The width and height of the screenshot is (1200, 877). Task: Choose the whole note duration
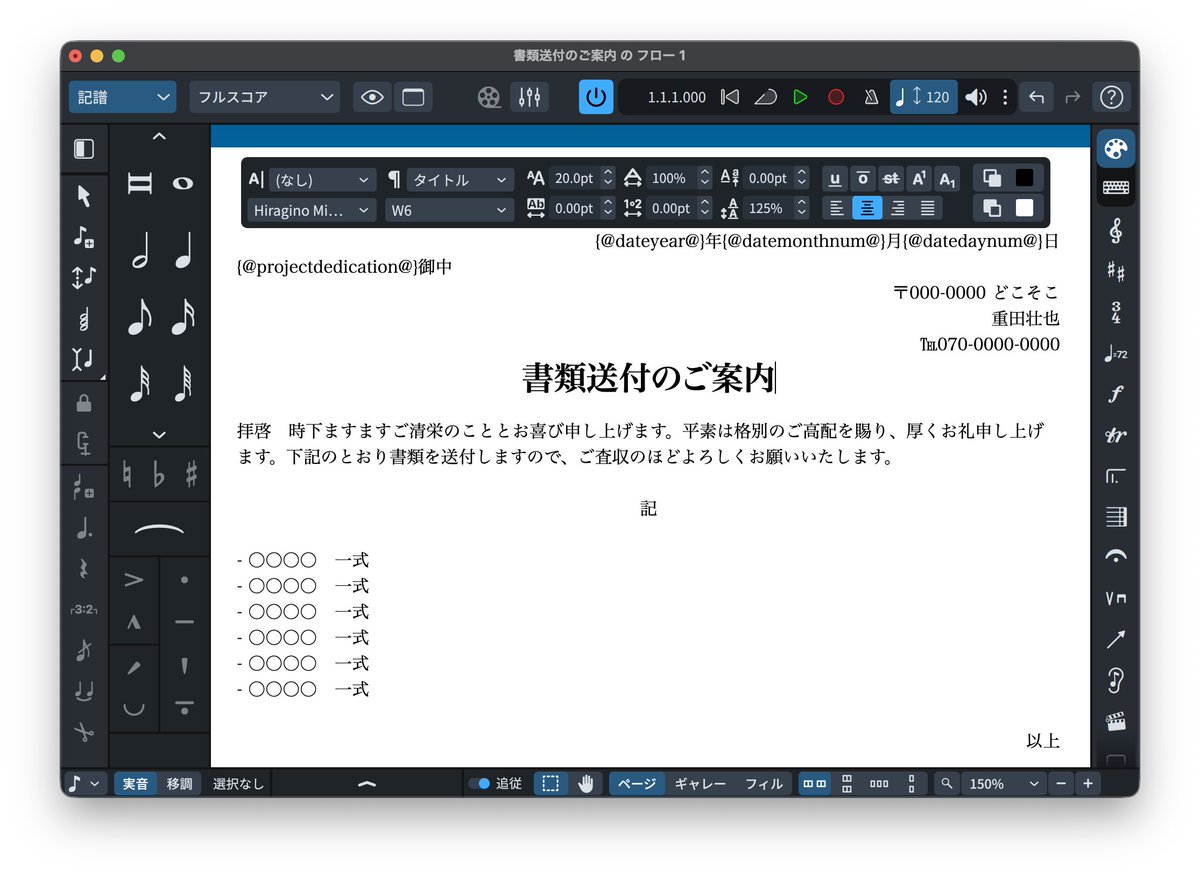tap(183, 184)
